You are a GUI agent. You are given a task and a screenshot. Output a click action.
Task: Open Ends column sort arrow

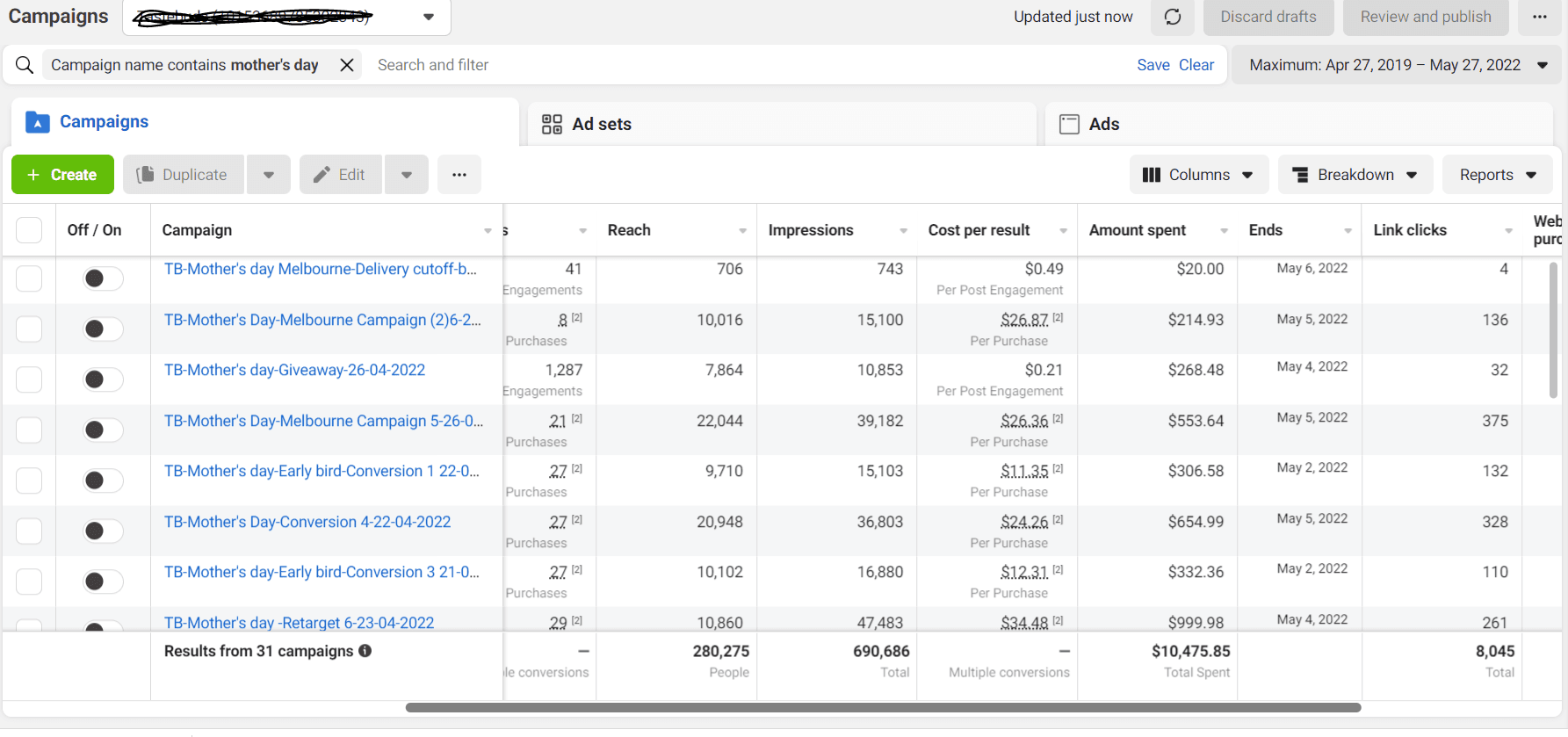pos(1348,231)
